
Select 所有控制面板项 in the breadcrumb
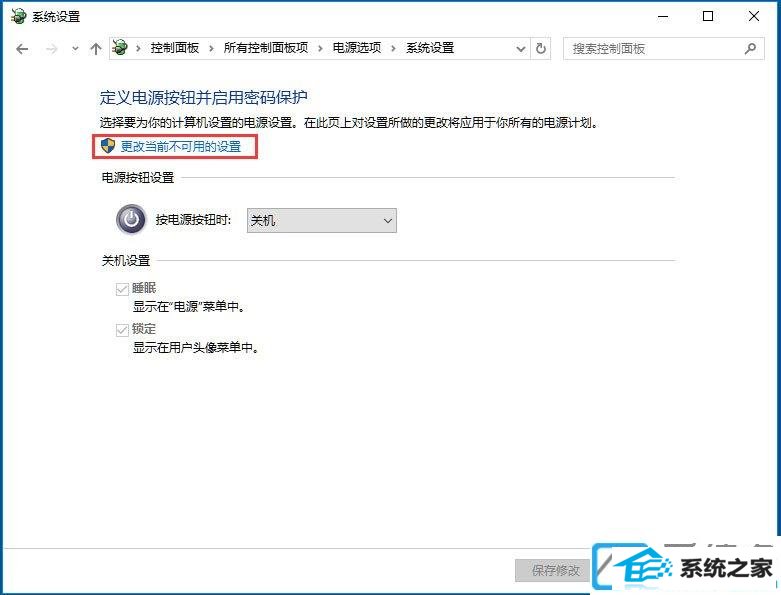pyautogui.click(x=266, y=48)
